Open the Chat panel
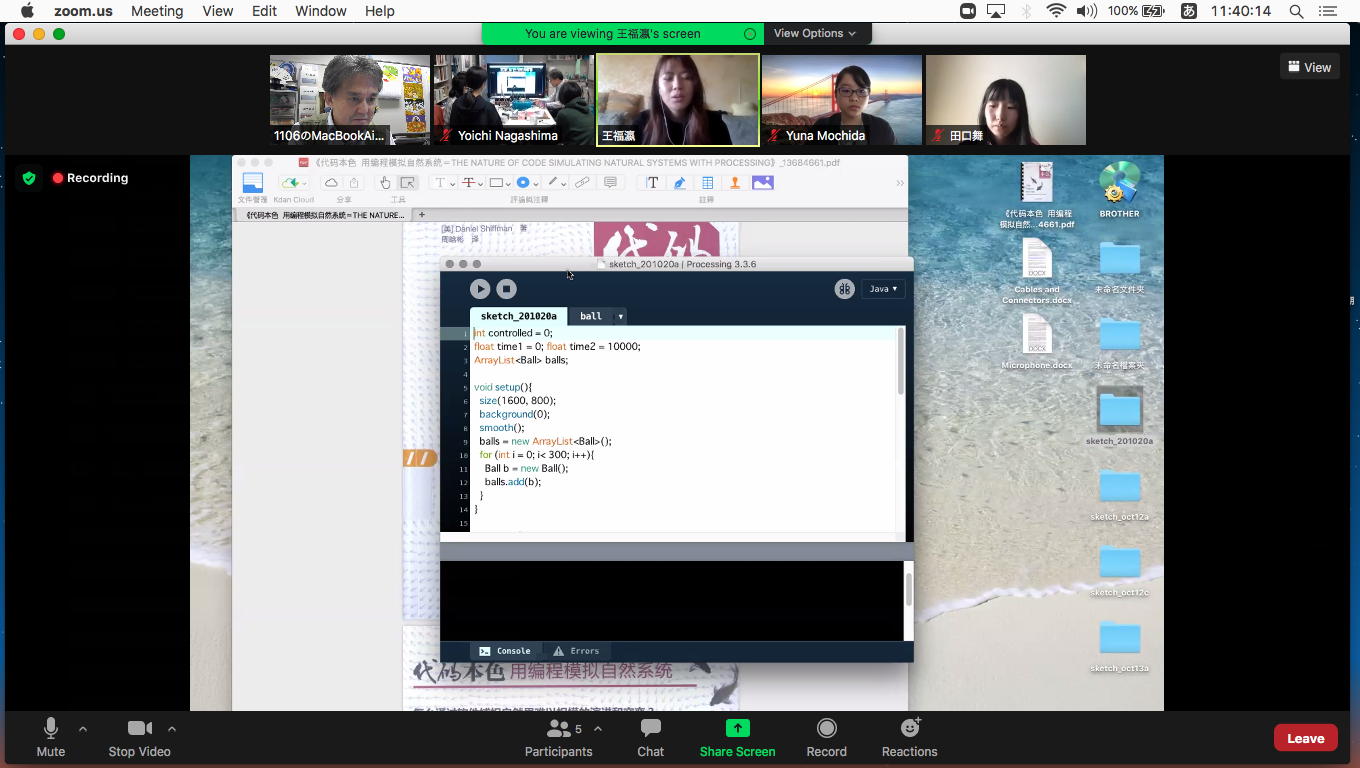Screen dimensions: 1360x768 point(651,738)
